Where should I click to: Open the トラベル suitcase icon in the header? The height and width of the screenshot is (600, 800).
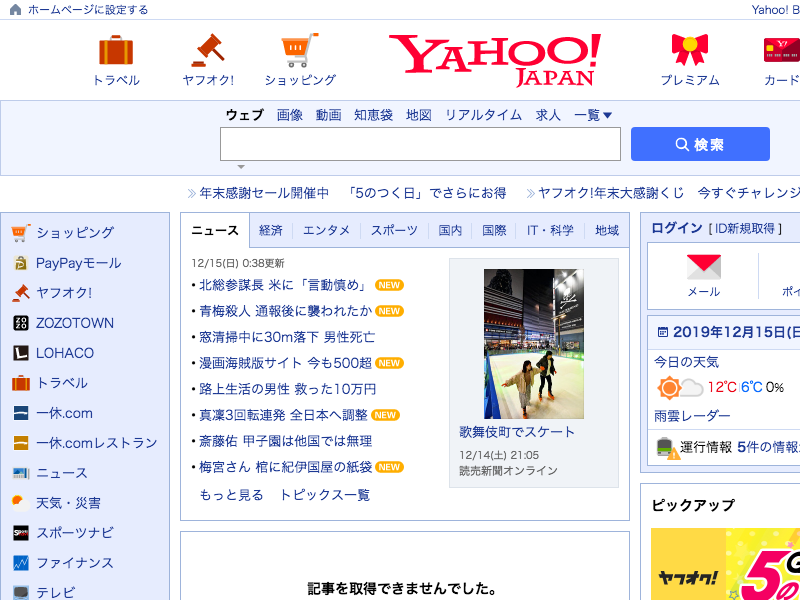(116, 50)
